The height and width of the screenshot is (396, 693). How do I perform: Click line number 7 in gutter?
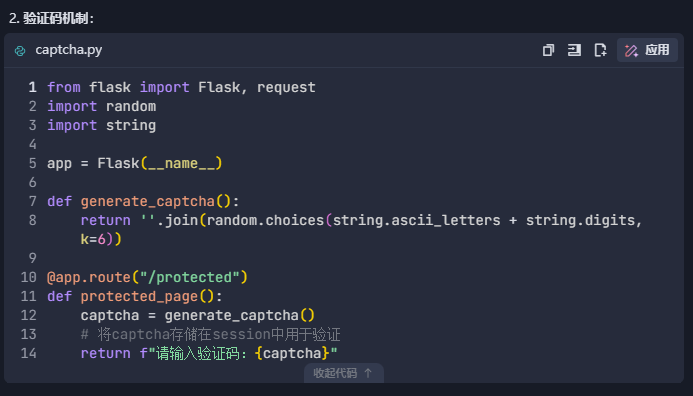coord(32,201)
